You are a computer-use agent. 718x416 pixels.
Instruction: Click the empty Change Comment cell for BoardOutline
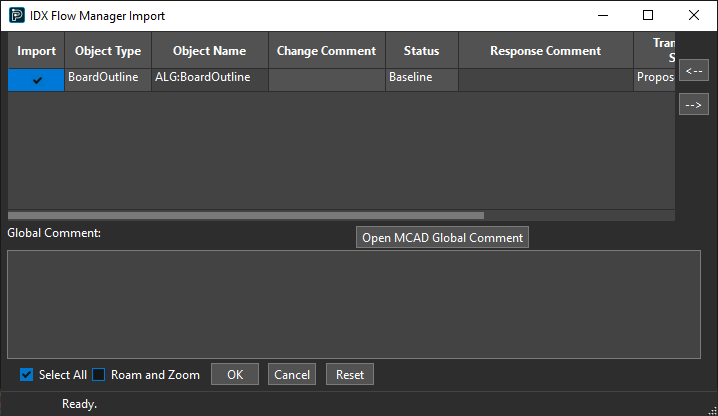[326, 80]
